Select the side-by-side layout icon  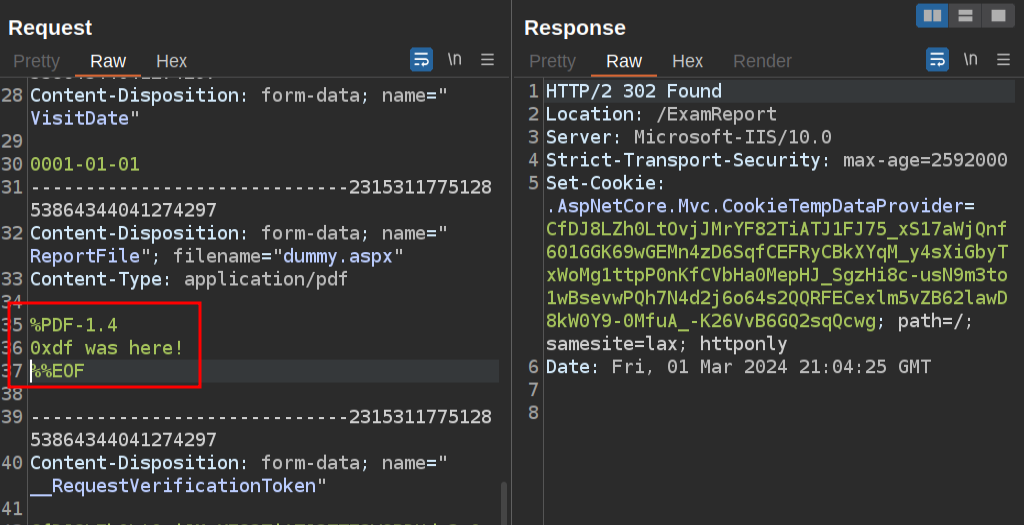(932, 15)
